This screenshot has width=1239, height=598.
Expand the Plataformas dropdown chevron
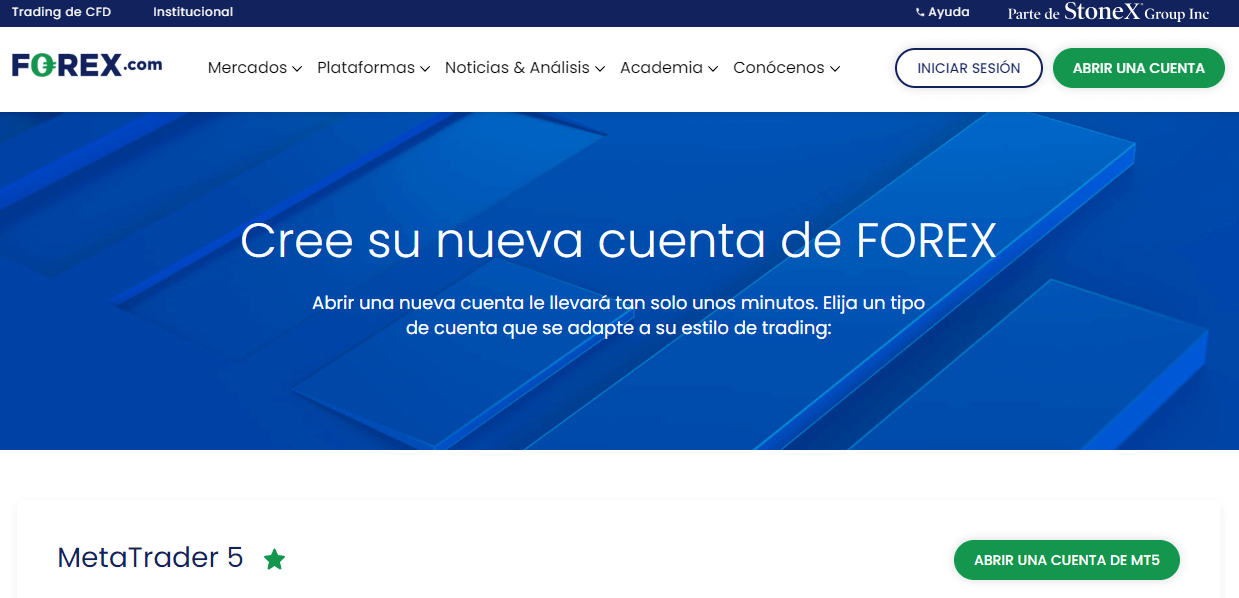click(x=425, y=69)
